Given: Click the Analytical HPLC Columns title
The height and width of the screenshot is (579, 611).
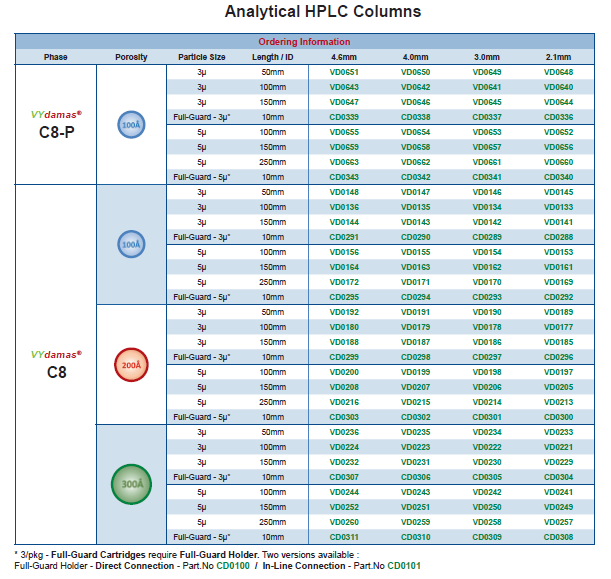Looking at the screenshot, I should tap(323, 11).
